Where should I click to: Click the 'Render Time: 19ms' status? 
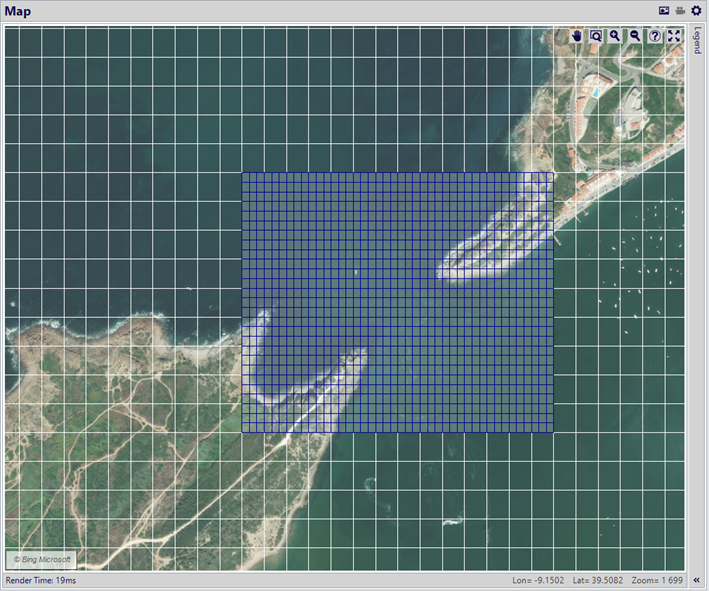point(41,580)
